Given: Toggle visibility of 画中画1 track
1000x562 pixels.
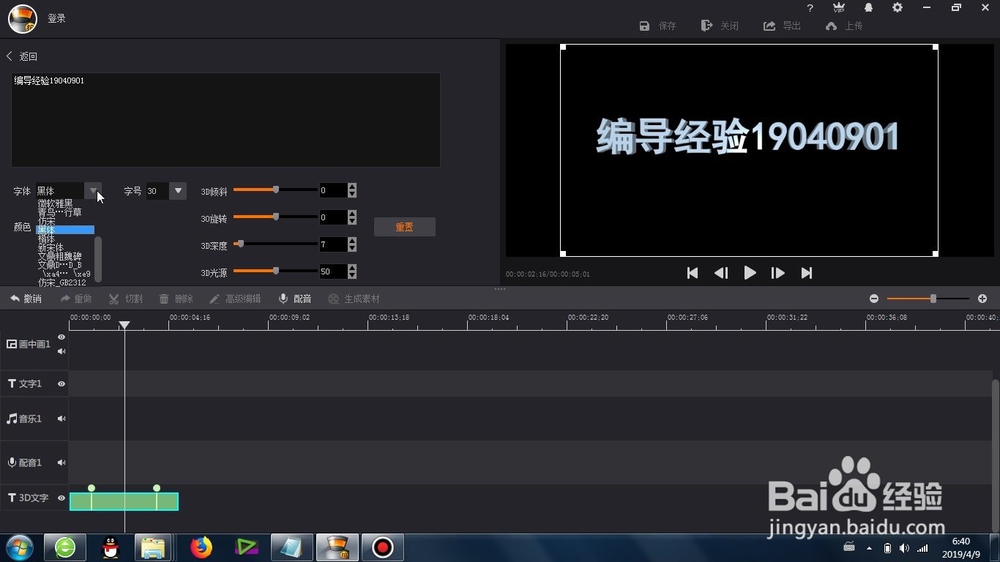Looking at the screenshot, I should pos(61,337).
